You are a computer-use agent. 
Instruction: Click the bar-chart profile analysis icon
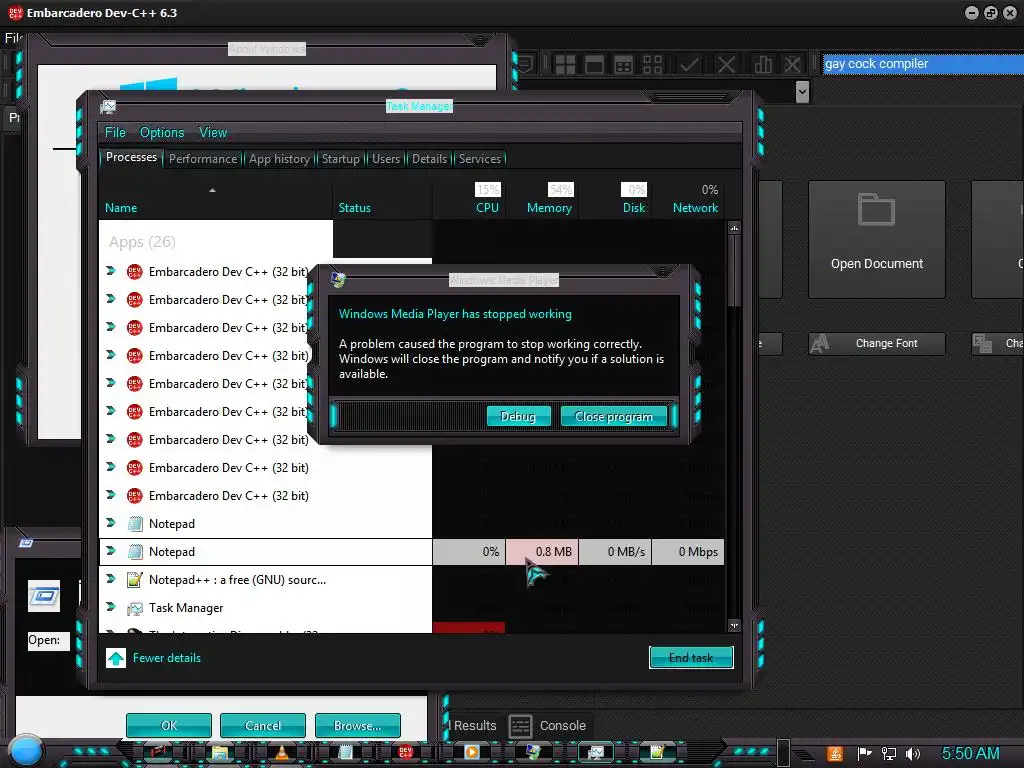(763, 64)
